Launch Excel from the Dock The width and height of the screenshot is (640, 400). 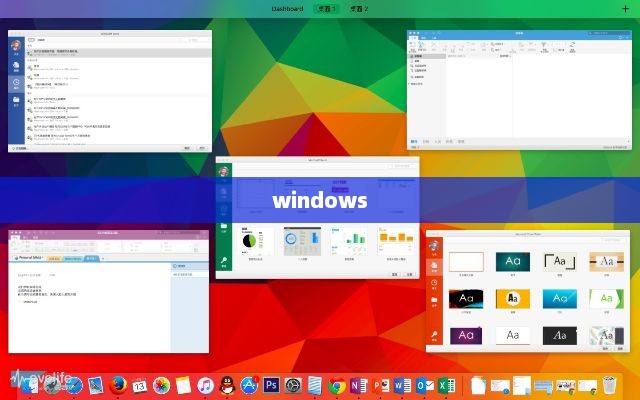pyautogui.click(x=447, y=385)
